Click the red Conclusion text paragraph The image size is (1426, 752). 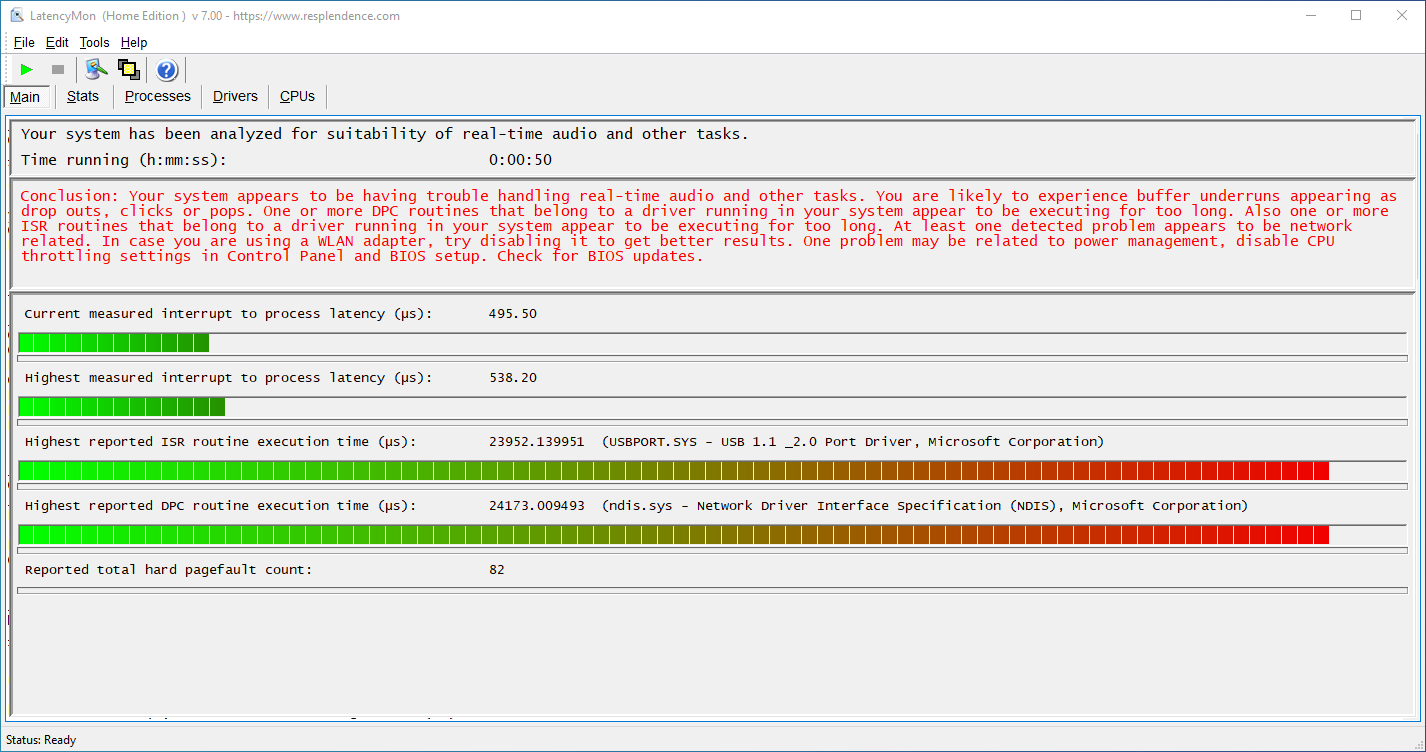708,226
